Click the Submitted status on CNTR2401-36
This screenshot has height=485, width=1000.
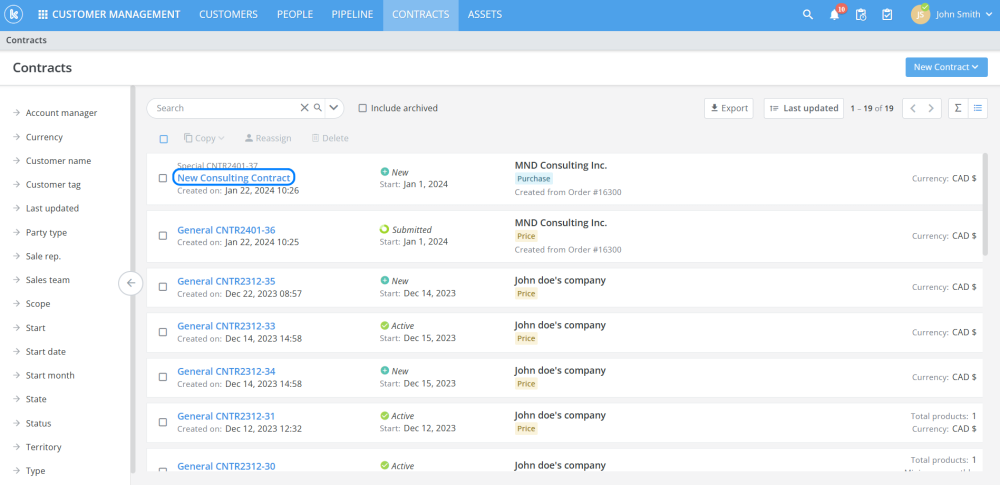[406, 230]
